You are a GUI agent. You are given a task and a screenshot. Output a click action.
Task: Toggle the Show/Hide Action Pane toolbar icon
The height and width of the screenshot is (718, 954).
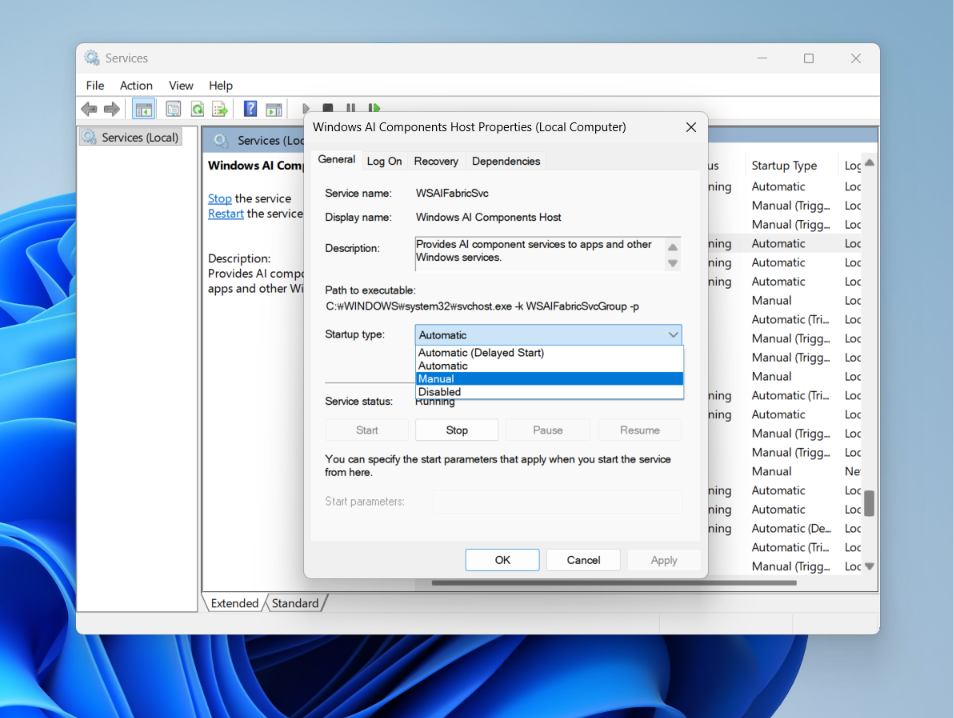click(x=274, y=110)
